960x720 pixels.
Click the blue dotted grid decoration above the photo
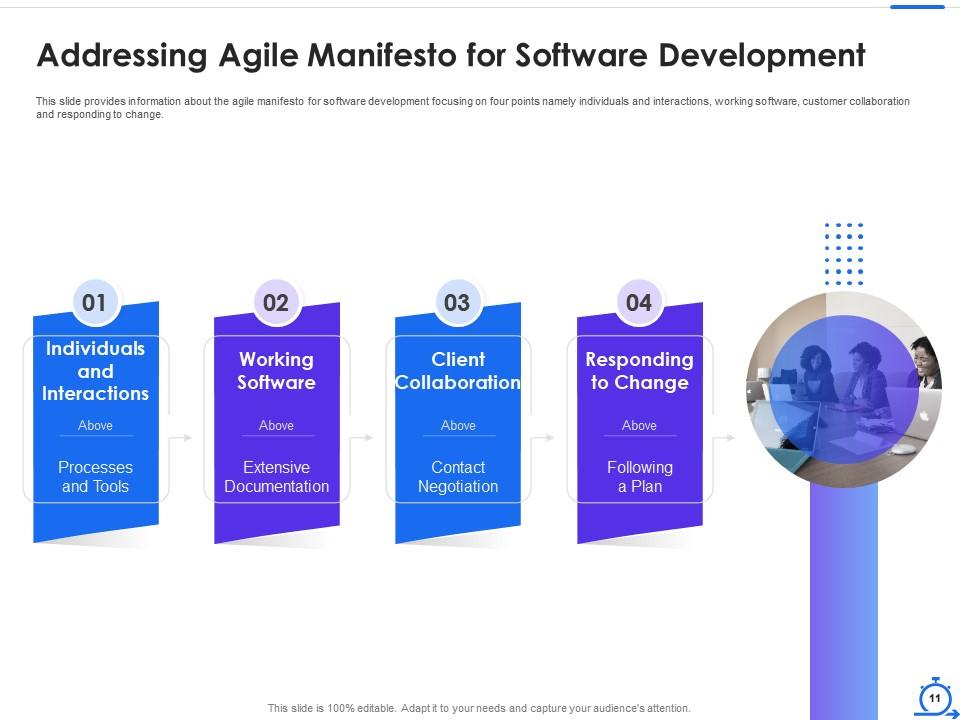click(x=844, y=254)
